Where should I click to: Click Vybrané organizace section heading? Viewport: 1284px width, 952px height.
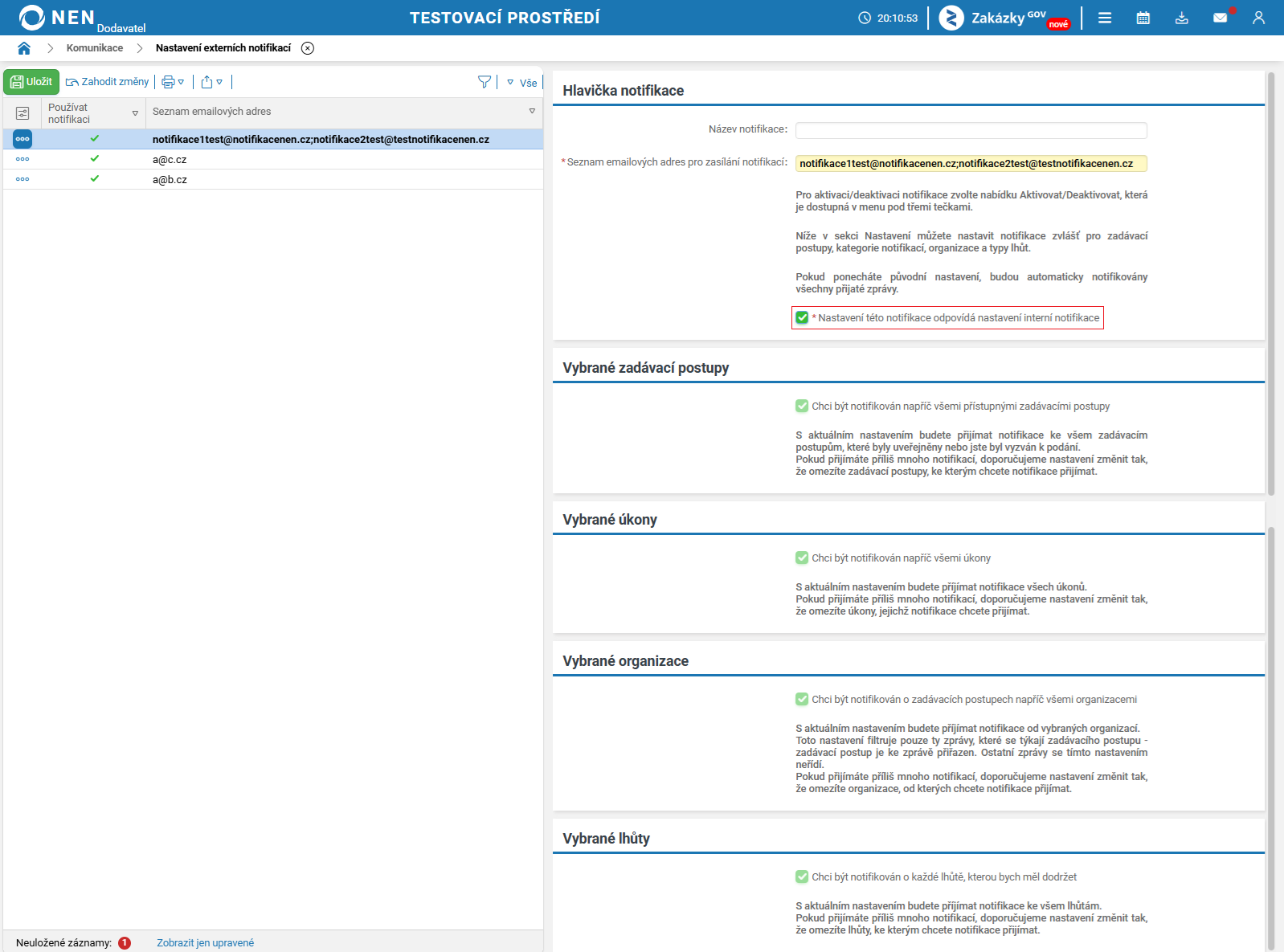point(626,661)
